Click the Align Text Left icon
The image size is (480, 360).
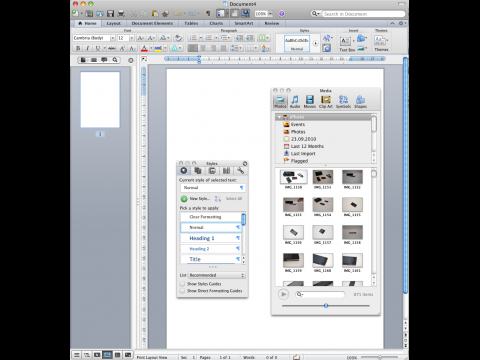pyautogui.click(x=192, y=48)
